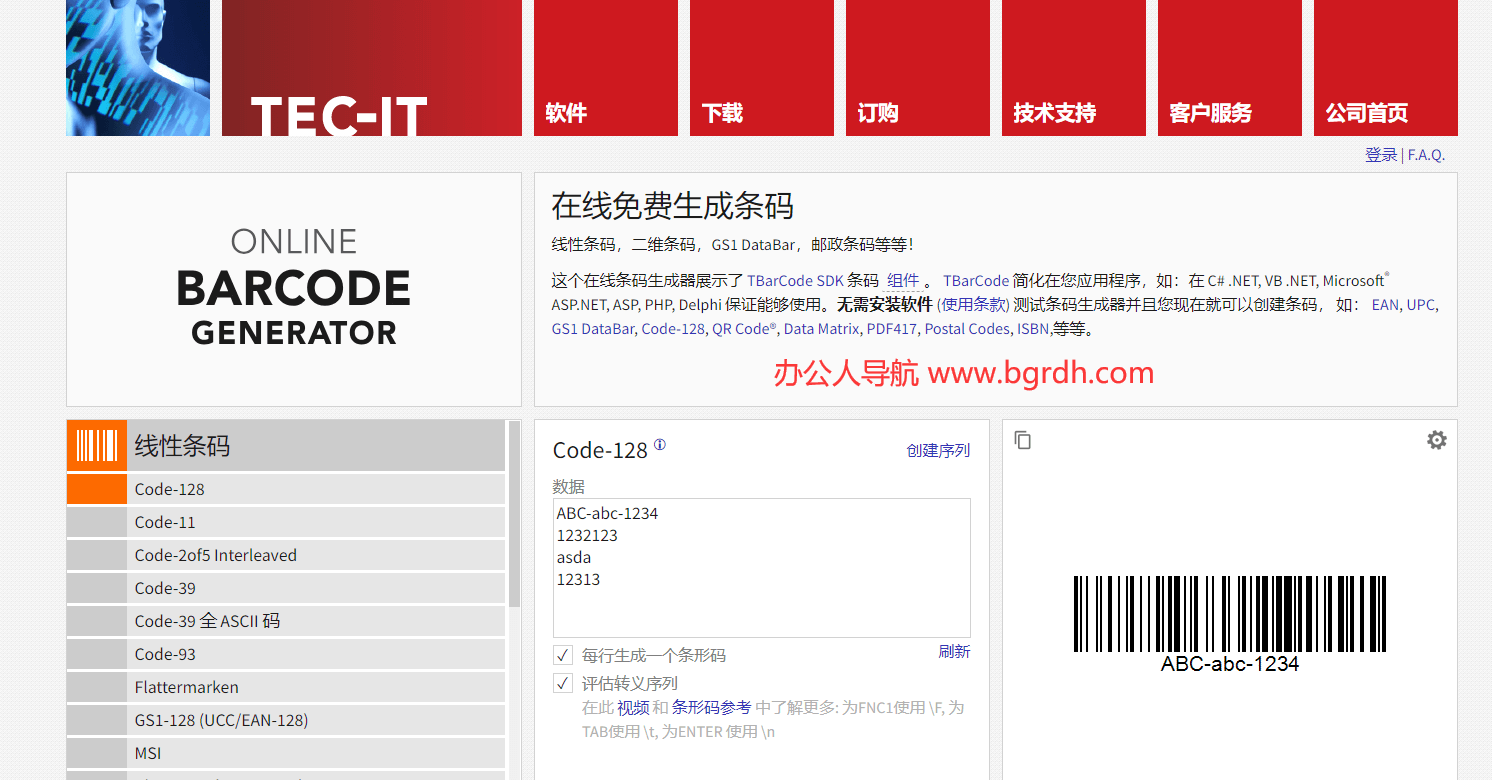
Task: Click the blue figure header image
Action: (138, 68)
